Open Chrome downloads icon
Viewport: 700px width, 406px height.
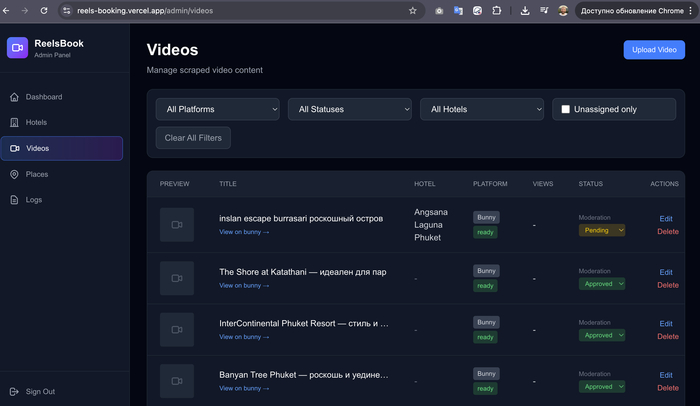click(525, 10)
